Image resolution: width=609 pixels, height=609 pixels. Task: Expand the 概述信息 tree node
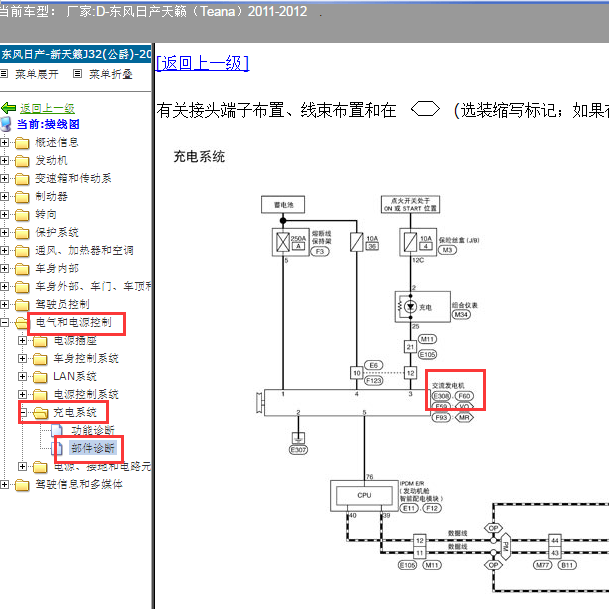click(x=4, y=143)
